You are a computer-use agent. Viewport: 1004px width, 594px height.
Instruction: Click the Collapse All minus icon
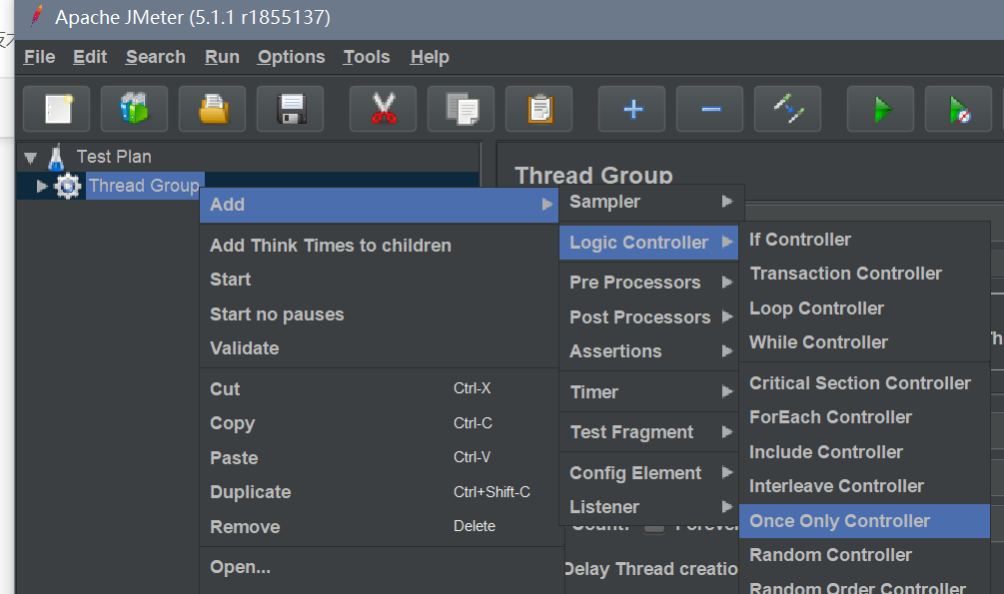coord(710,109)
